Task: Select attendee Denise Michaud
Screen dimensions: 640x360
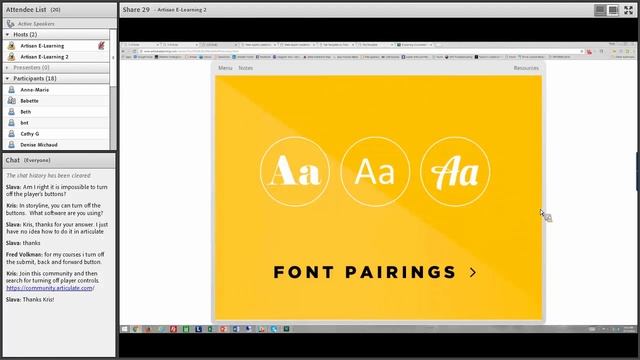Action: coord(39,144)
